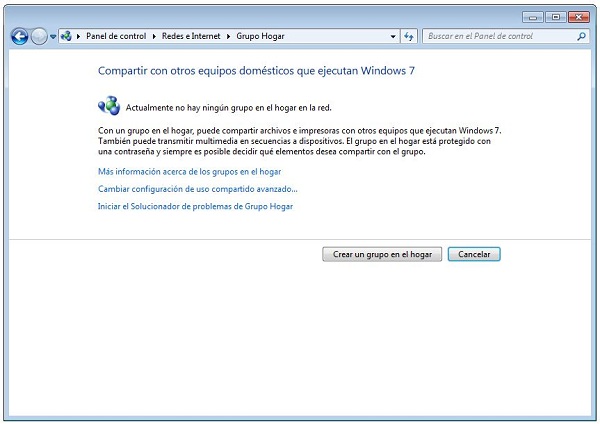Refresh the page using address bar button
600x424 pixels.
coord(408,36)
